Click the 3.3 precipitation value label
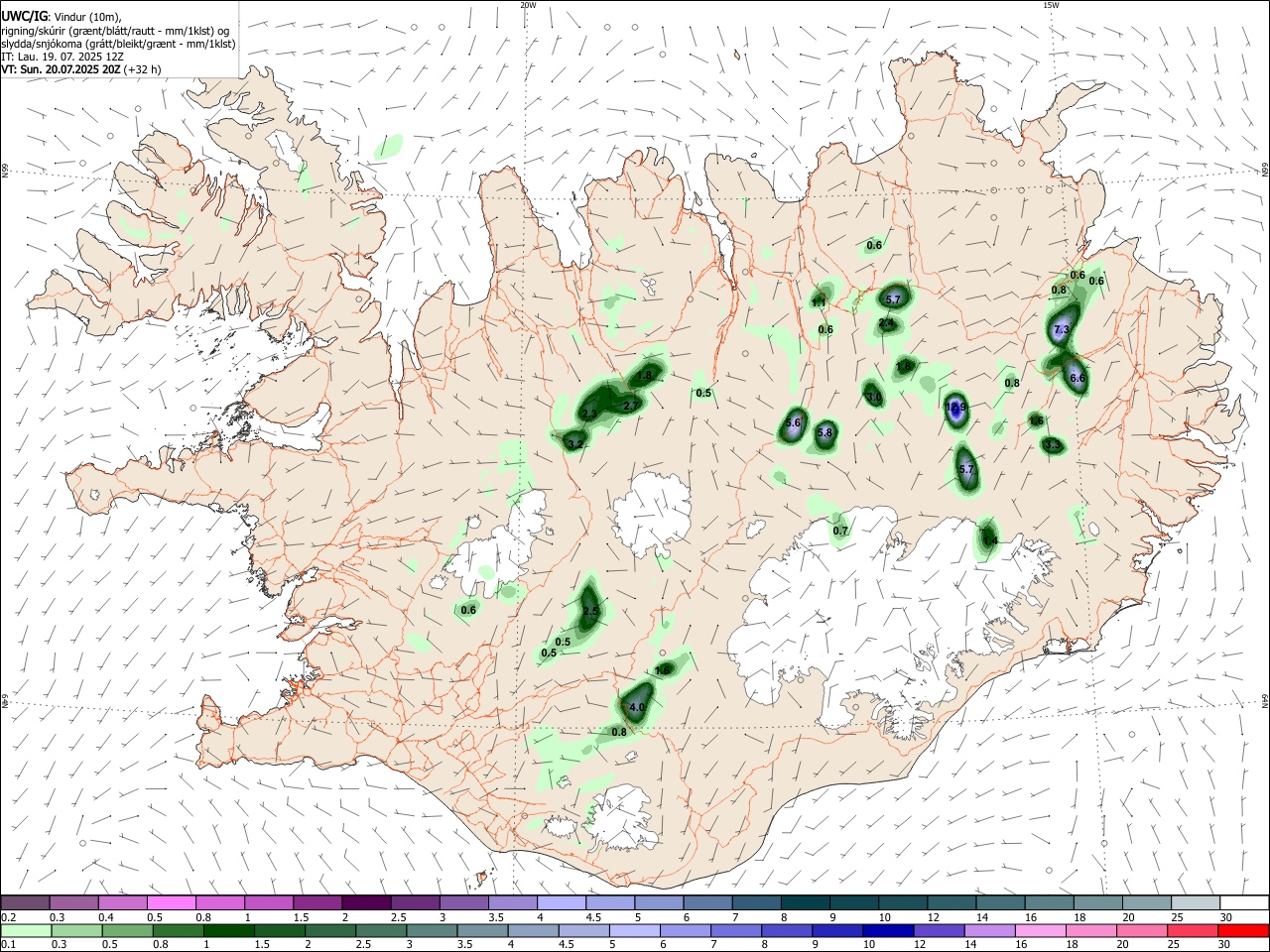The width and height of the screenshot is (1270, 952). [1054, 446]
